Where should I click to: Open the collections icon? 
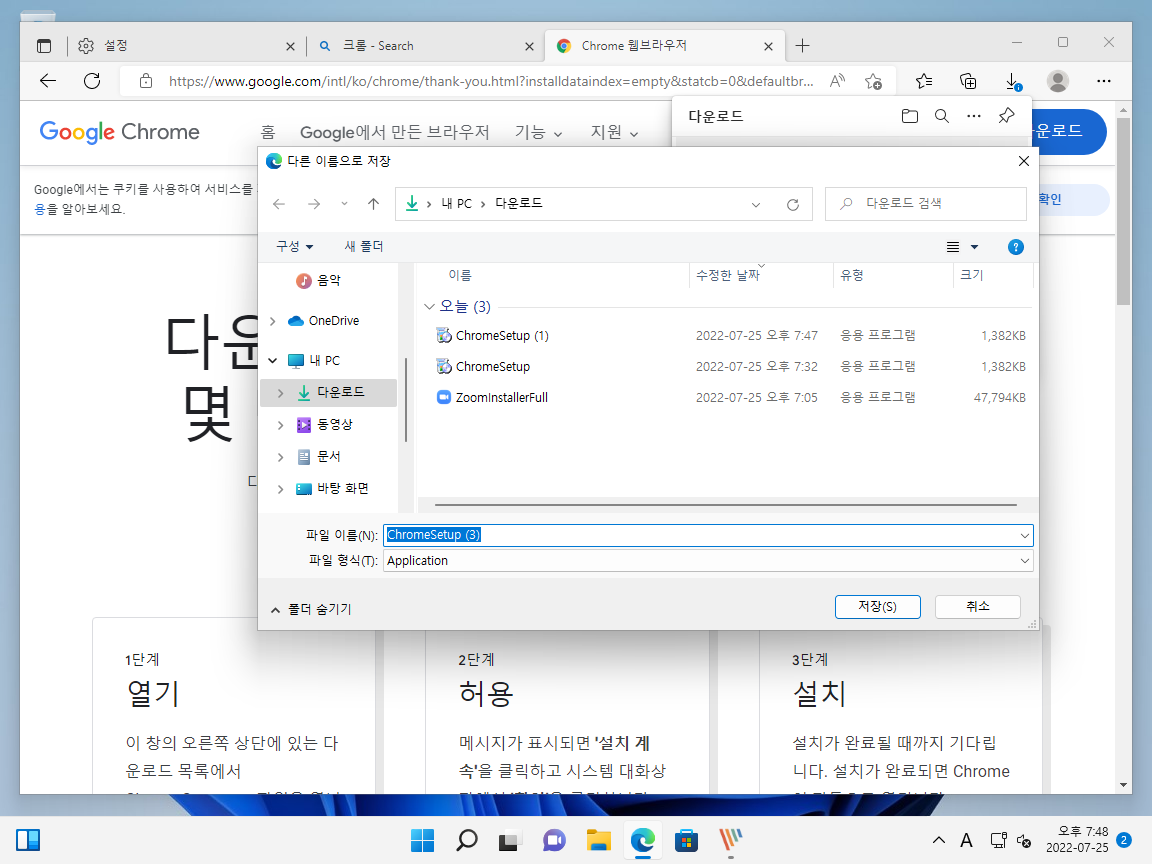968,81
